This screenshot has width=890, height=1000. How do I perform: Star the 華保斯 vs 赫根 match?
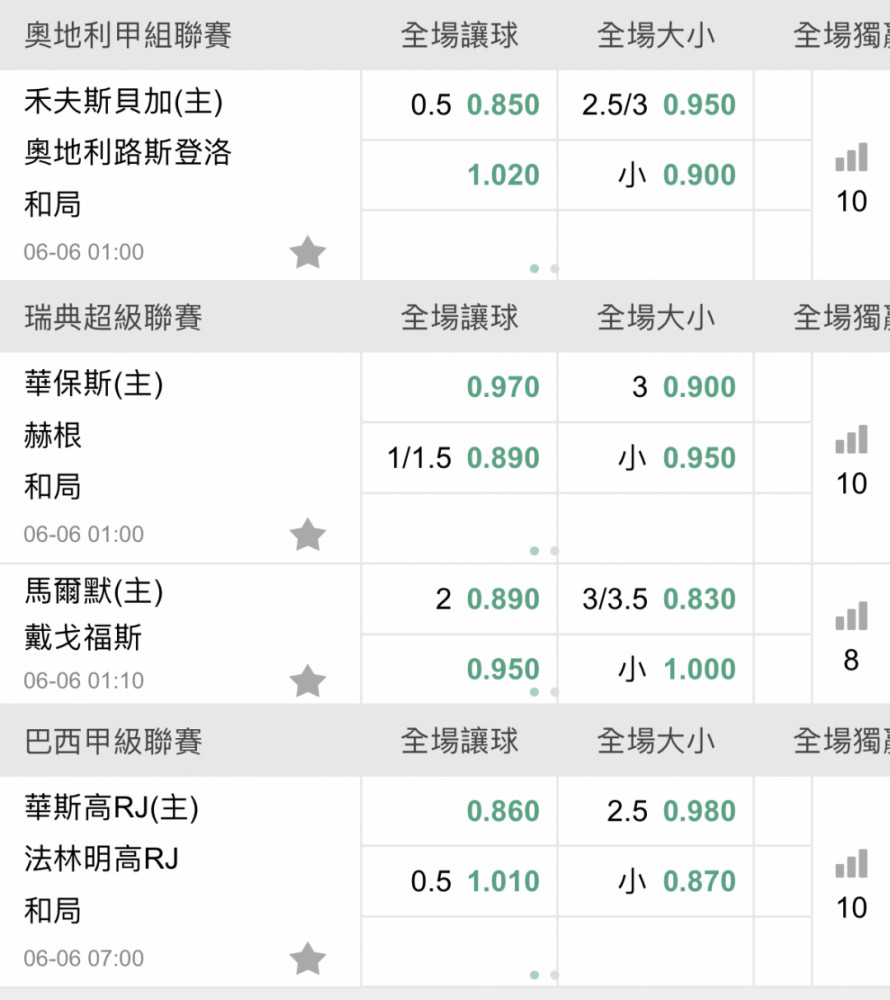click(x=307, y=534)
